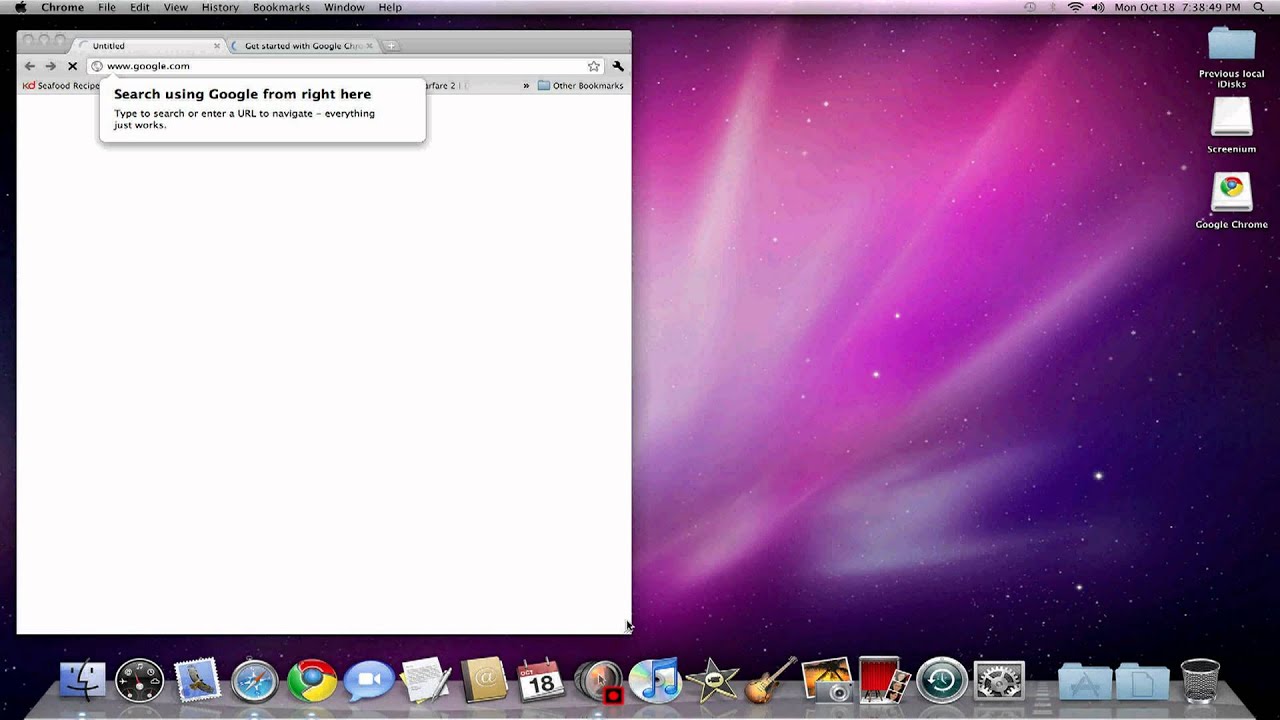The image size is (1280, 720).
Task: Click Google Chrome in the Dock
Action: (312, 680)
